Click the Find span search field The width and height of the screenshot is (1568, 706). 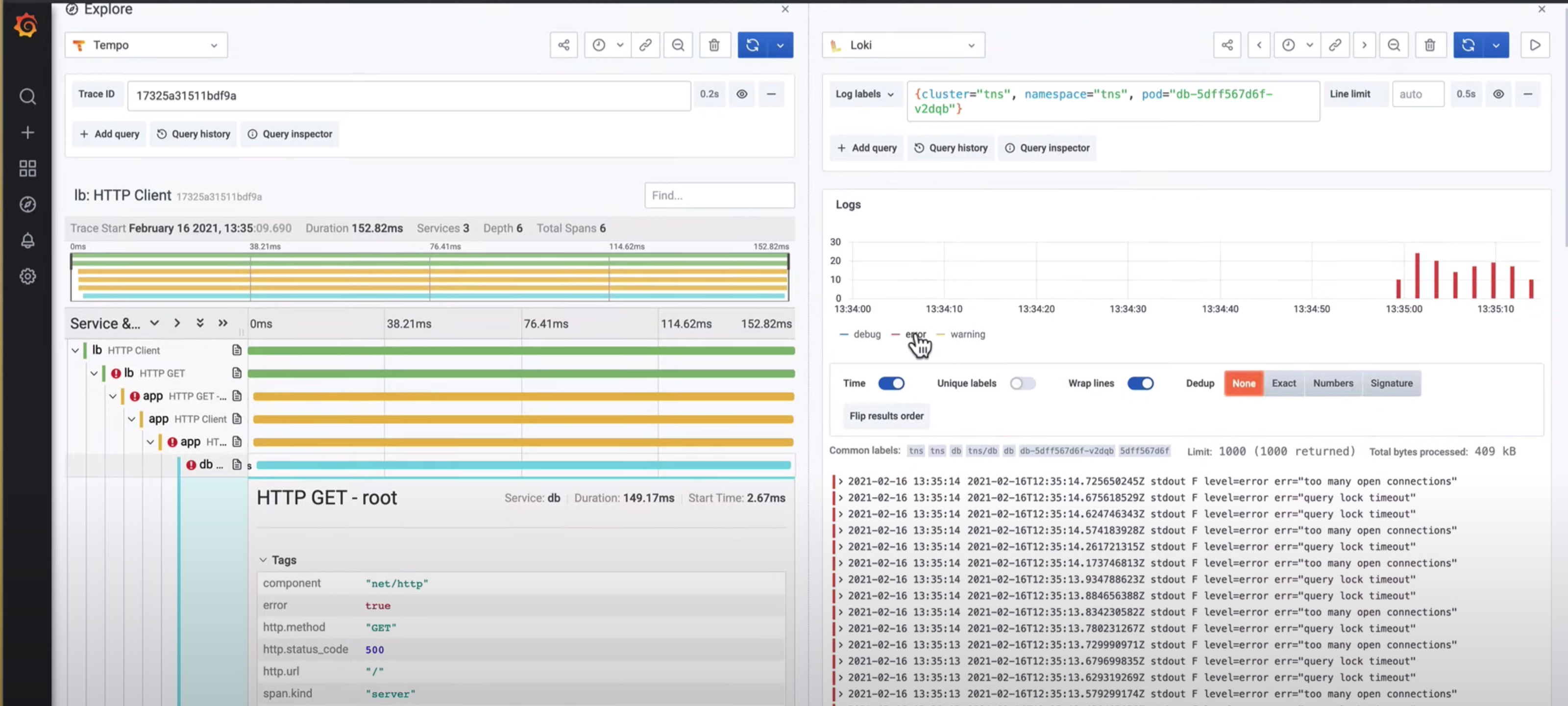pos(719,196)
